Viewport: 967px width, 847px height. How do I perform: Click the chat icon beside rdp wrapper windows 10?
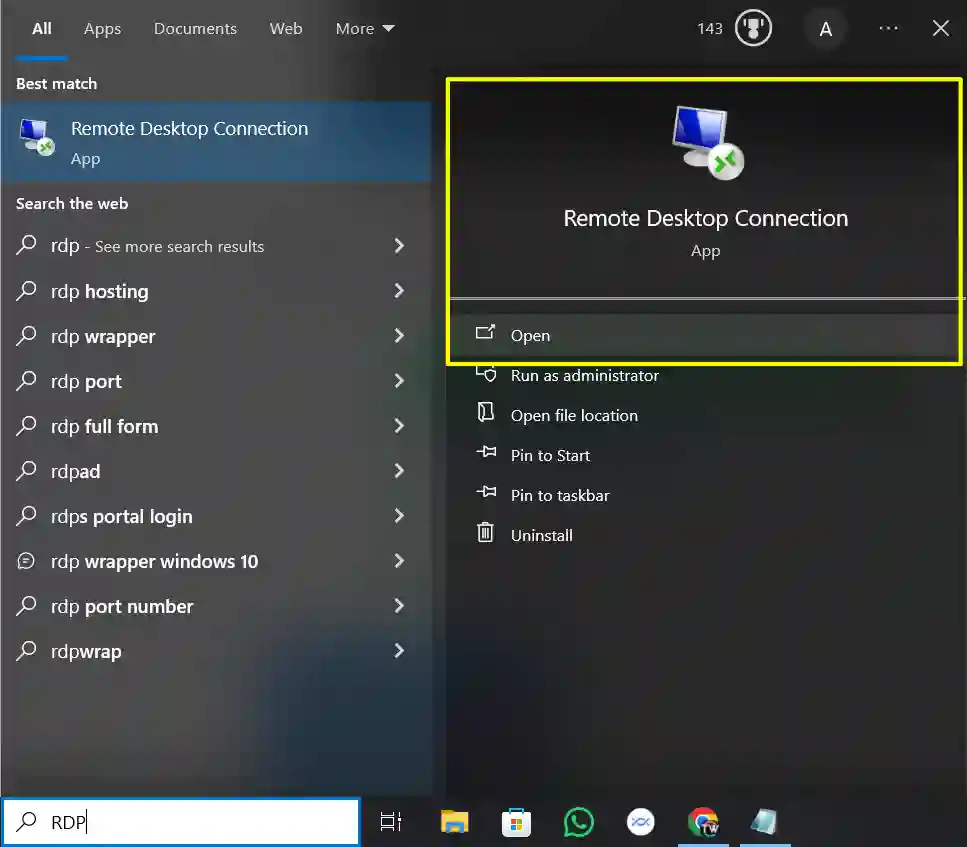(x=26, y=561)
